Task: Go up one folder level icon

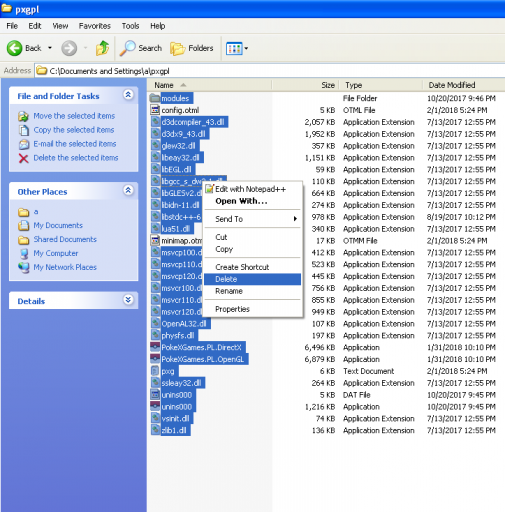Action: pyautogui.click(x=102, y=48)
